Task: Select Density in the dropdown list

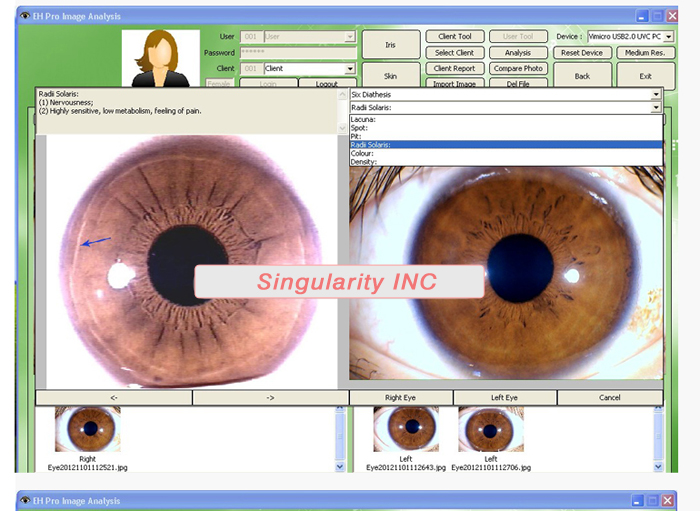Action: (506, 162)
